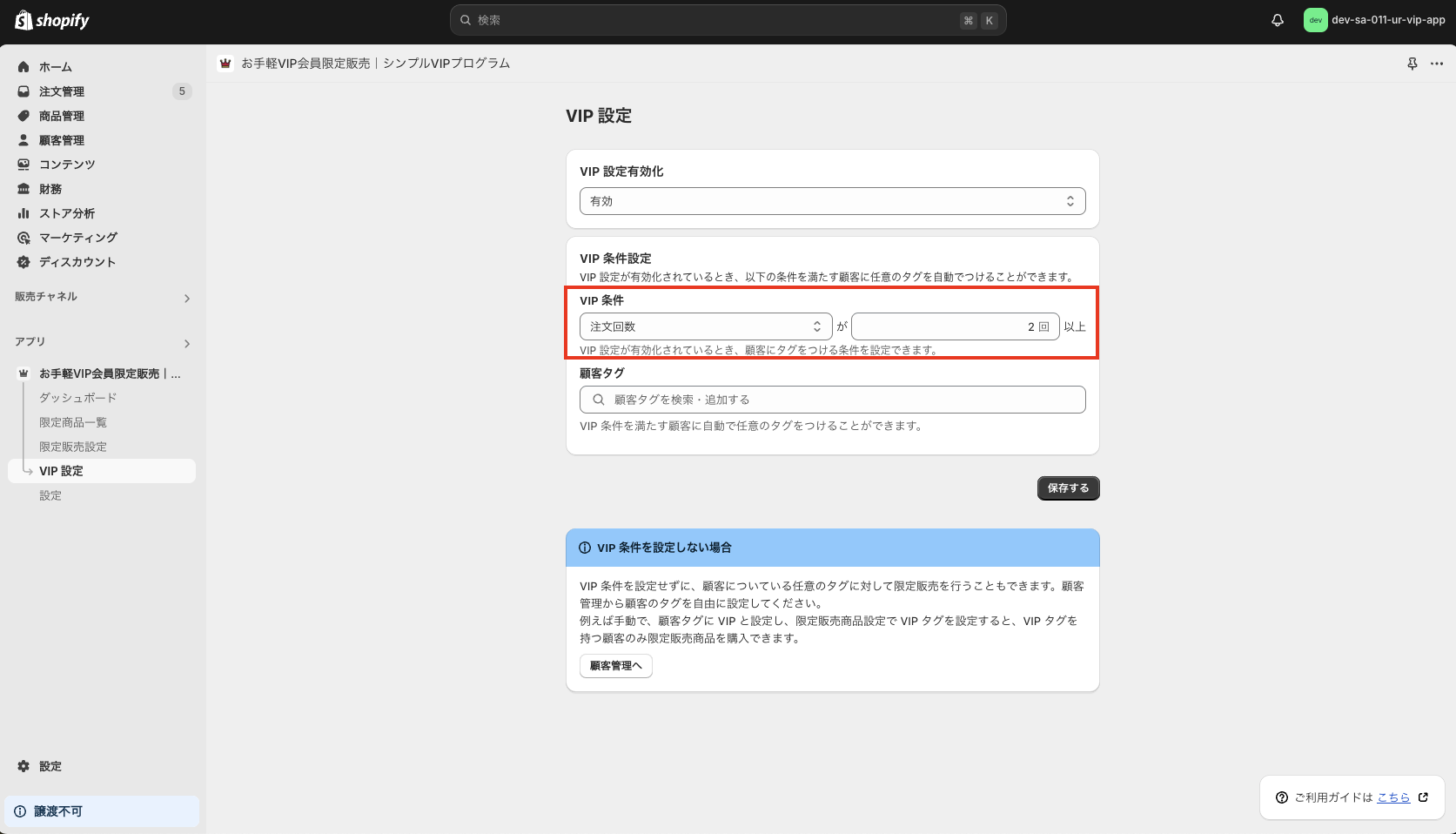Image resolution: width=1456 pixels, height=834 pixels.
Task: Click the VIP 設定 page heading
Action: [x=599, y=116]
